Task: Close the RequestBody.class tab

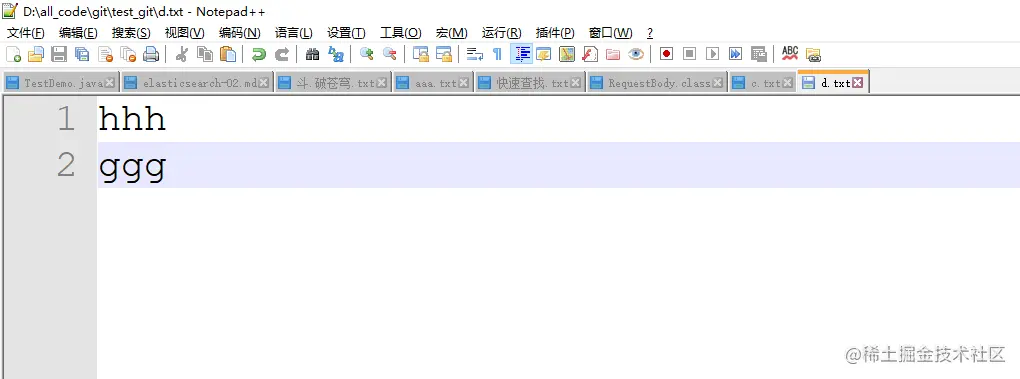Action: 718,83
